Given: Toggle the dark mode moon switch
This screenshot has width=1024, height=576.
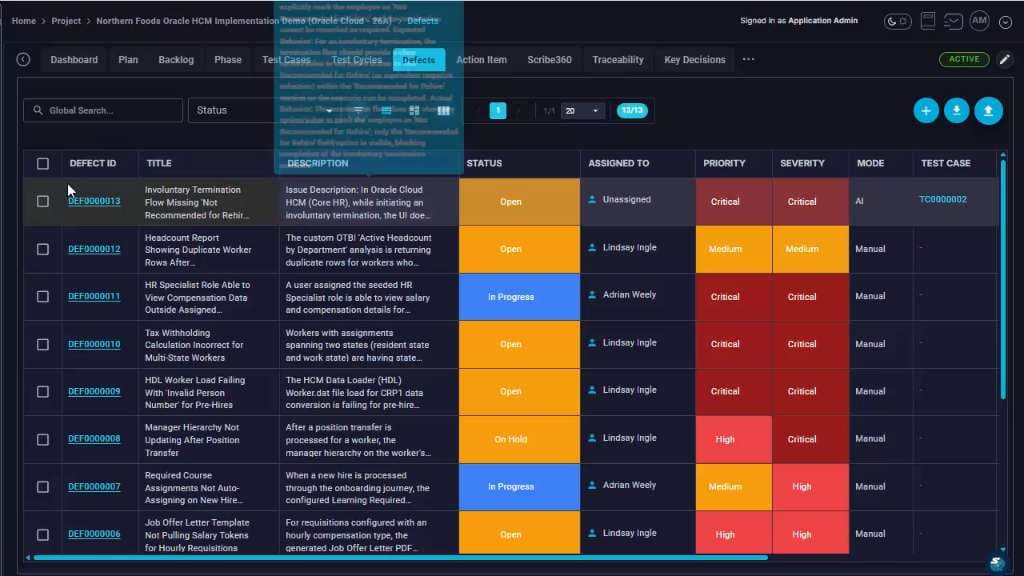Looking at the screenshot, I should tap(897, 22).
